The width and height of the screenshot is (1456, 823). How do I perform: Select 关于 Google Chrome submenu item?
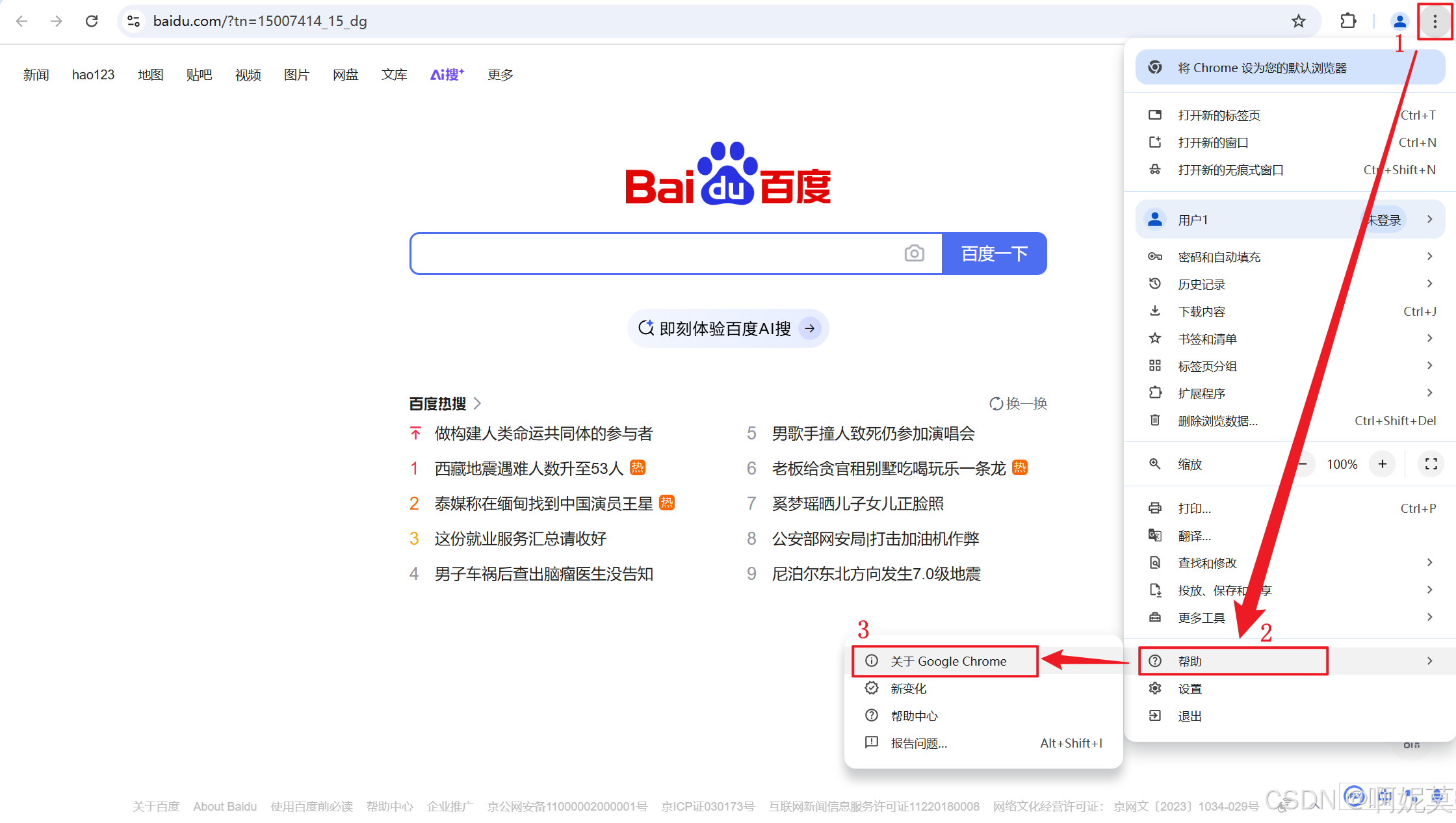coord(983,661)
